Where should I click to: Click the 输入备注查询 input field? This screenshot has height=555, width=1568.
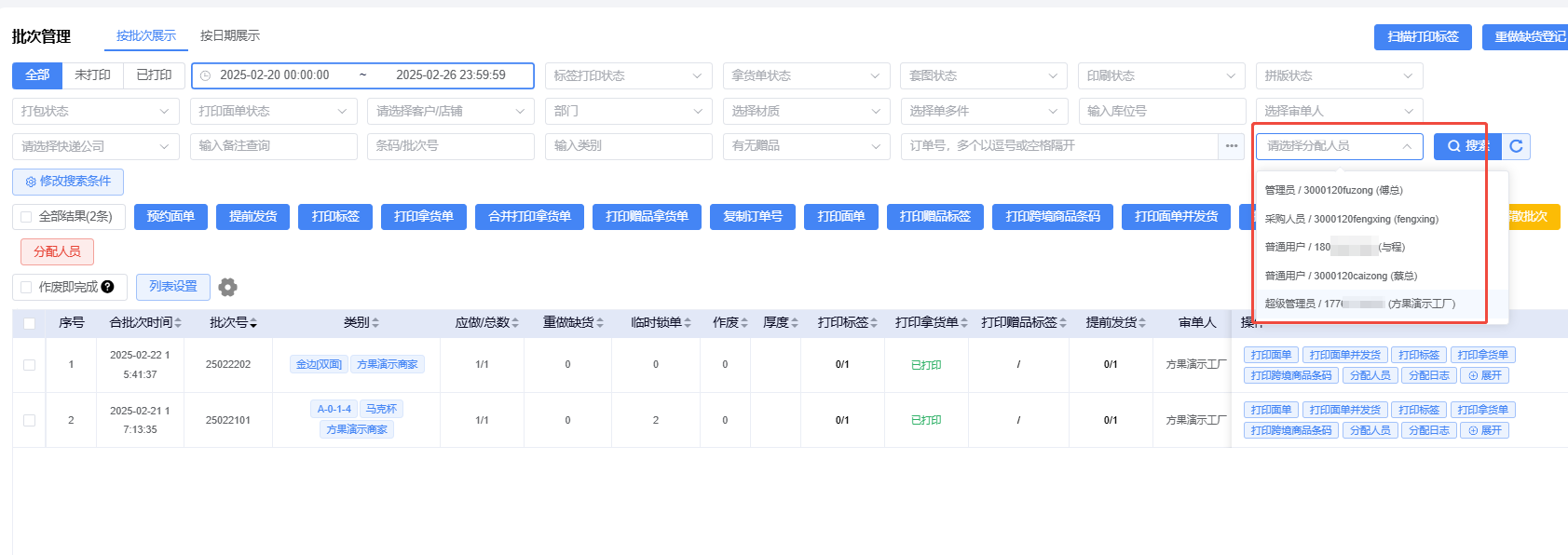pyautogui.click(x=273, y=146)
